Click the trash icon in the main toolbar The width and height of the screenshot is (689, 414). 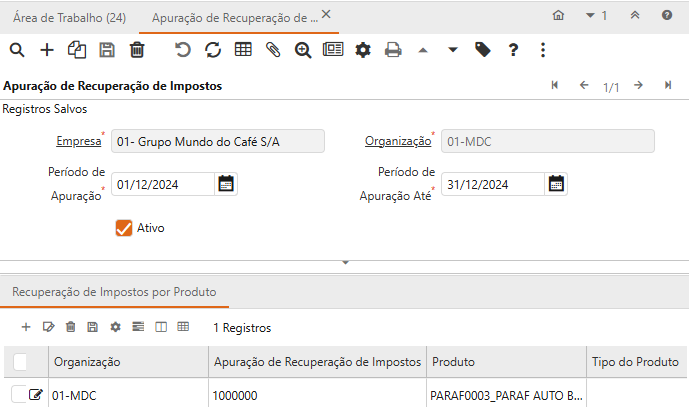pos(137,50)
